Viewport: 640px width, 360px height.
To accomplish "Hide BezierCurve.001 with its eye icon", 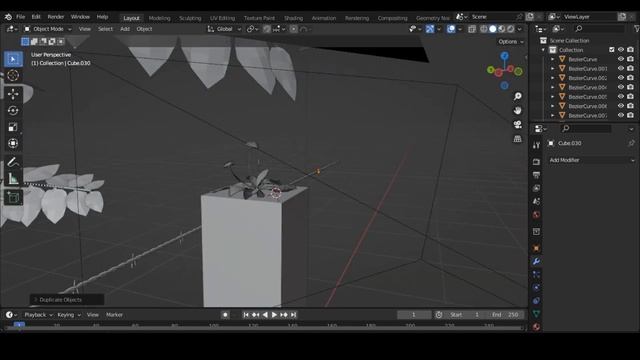I will coord(621,69).
